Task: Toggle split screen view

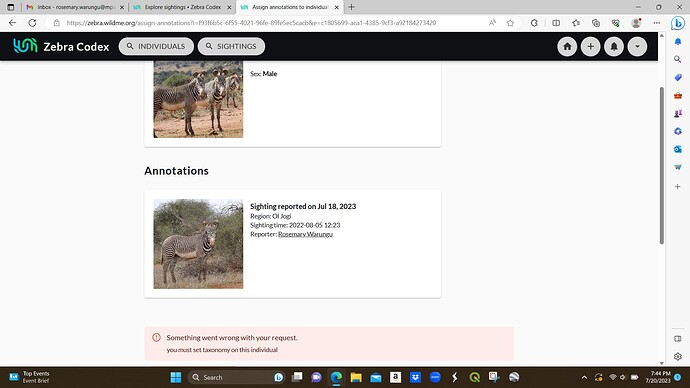Action: [x=556, y=23]
